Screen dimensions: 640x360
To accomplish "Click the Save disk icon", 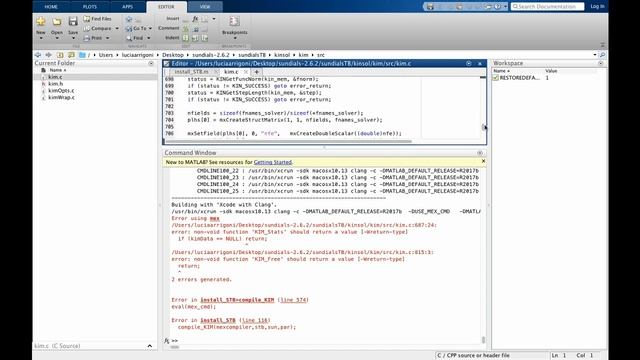I will [73, 21].
